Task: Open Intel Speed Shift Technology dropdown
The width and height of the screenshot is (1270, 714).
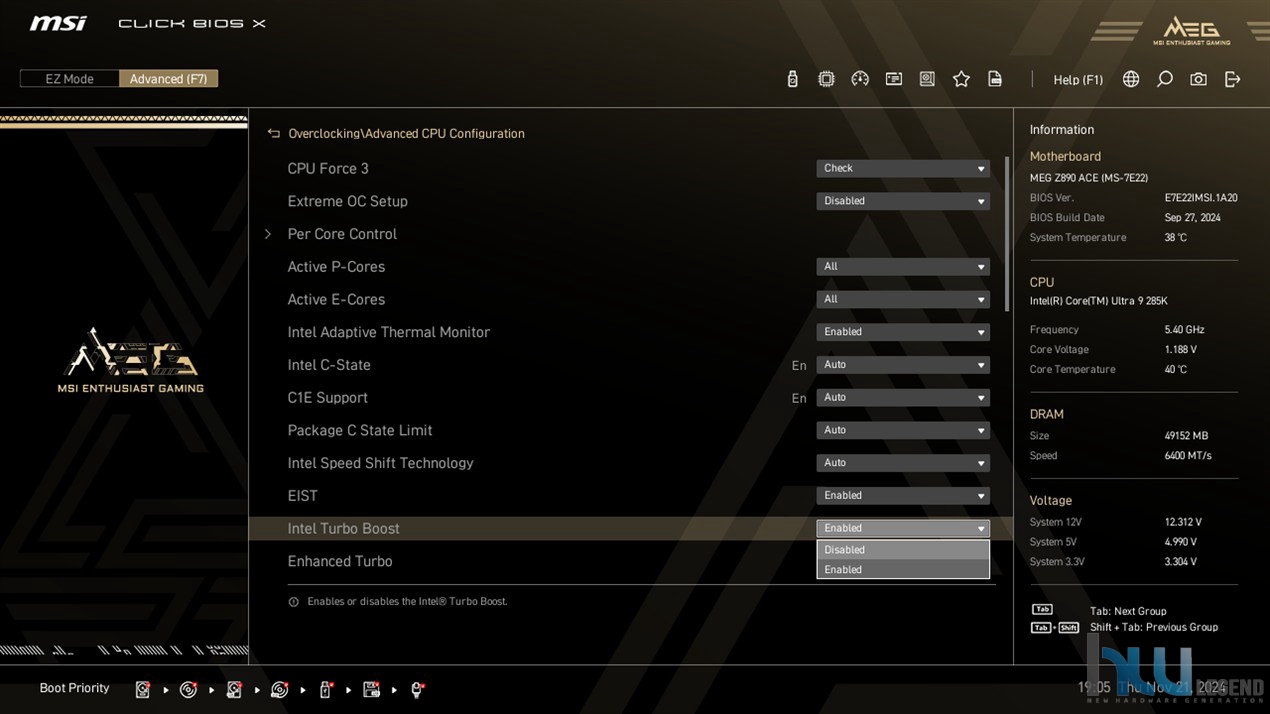Action: point(903,463)
